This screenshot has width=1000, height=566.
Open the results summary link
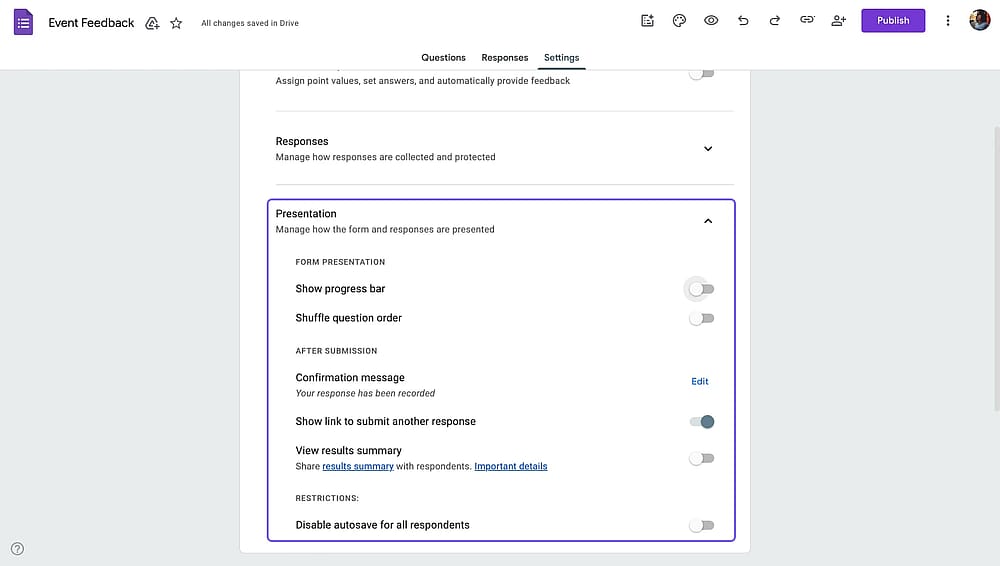tap(358, 466)
